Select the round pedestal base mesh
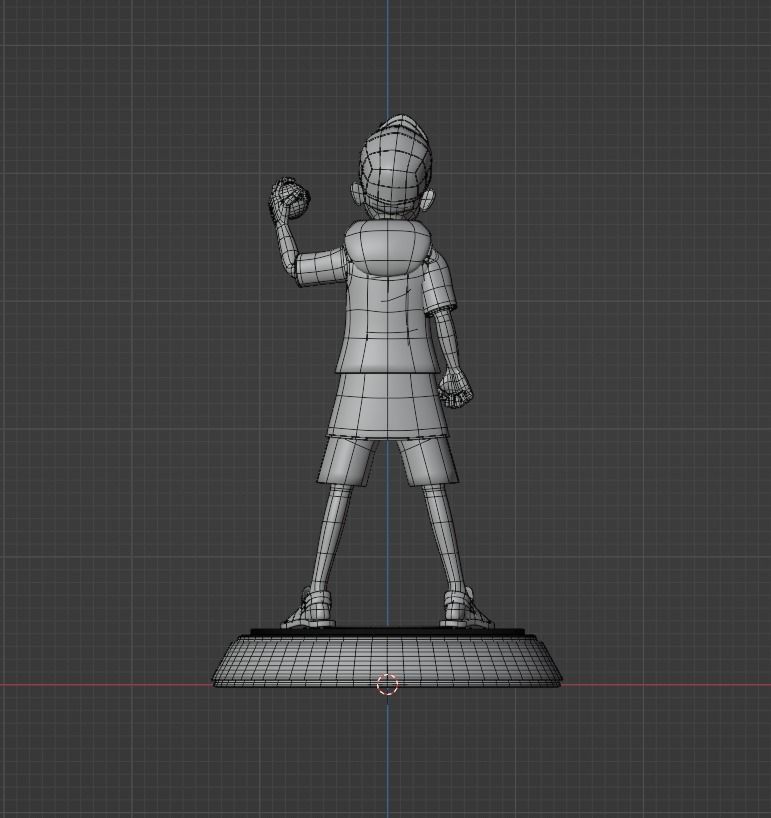771x818 pixels. (x=387, y=658)
